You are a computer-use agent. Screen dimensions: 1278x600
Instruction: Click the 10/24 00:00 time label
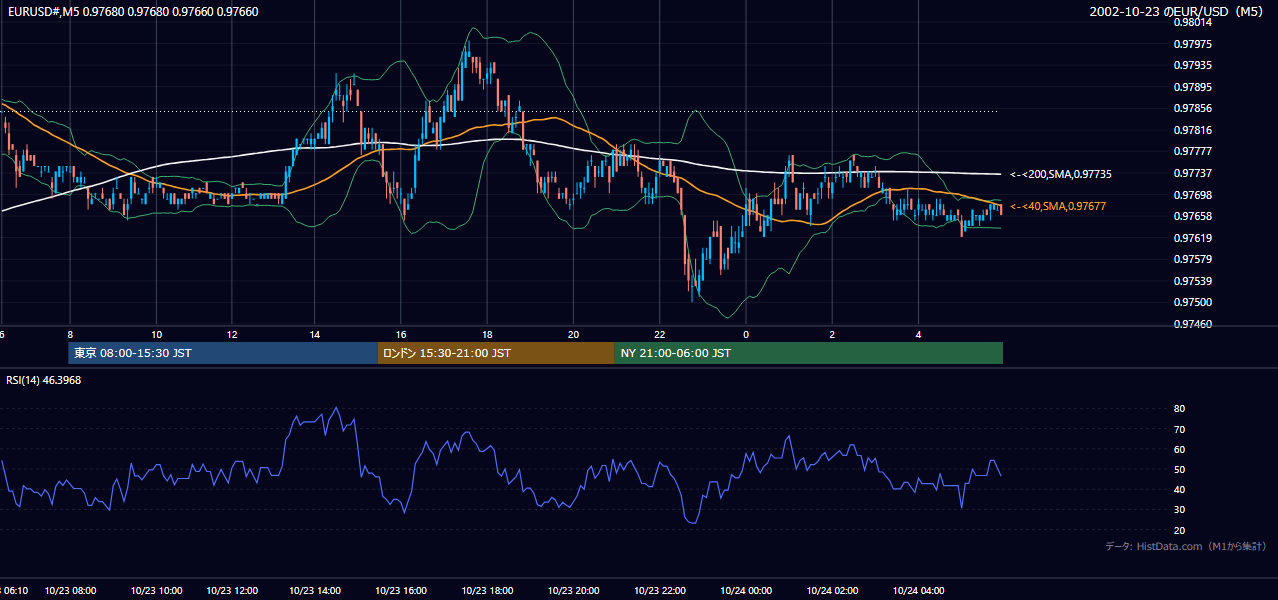(x=746, y=591)
